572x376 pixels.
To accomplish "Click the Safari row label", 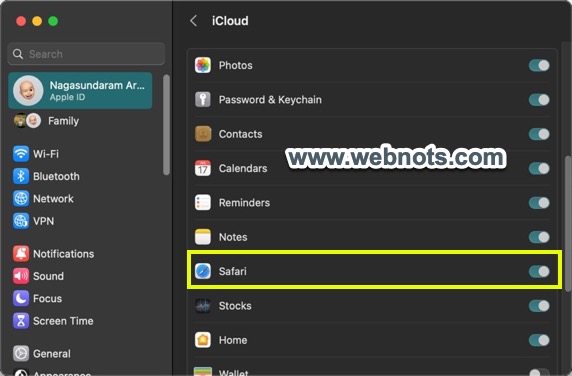I will point(232,271).
